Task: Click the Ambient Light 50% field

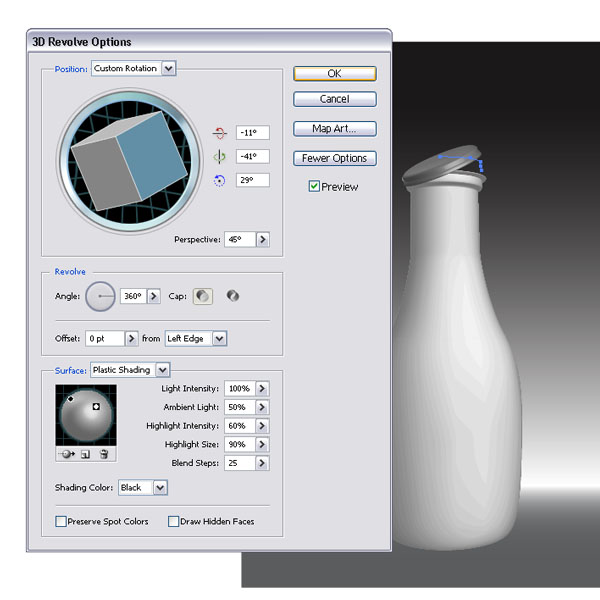Action: [x=240, y=407]
